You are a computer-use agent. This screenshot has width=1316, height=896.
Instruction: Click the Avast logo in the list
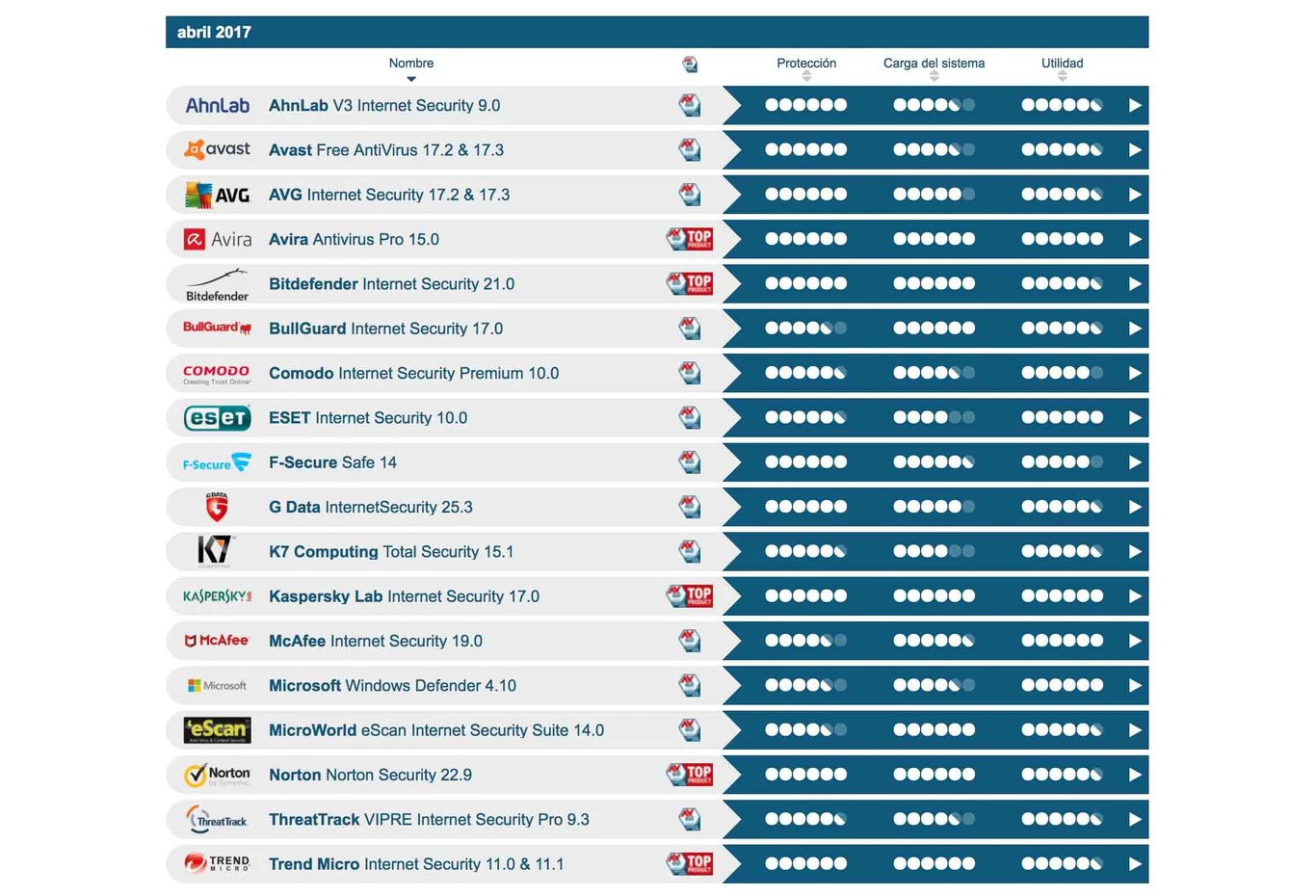[217, 150]
